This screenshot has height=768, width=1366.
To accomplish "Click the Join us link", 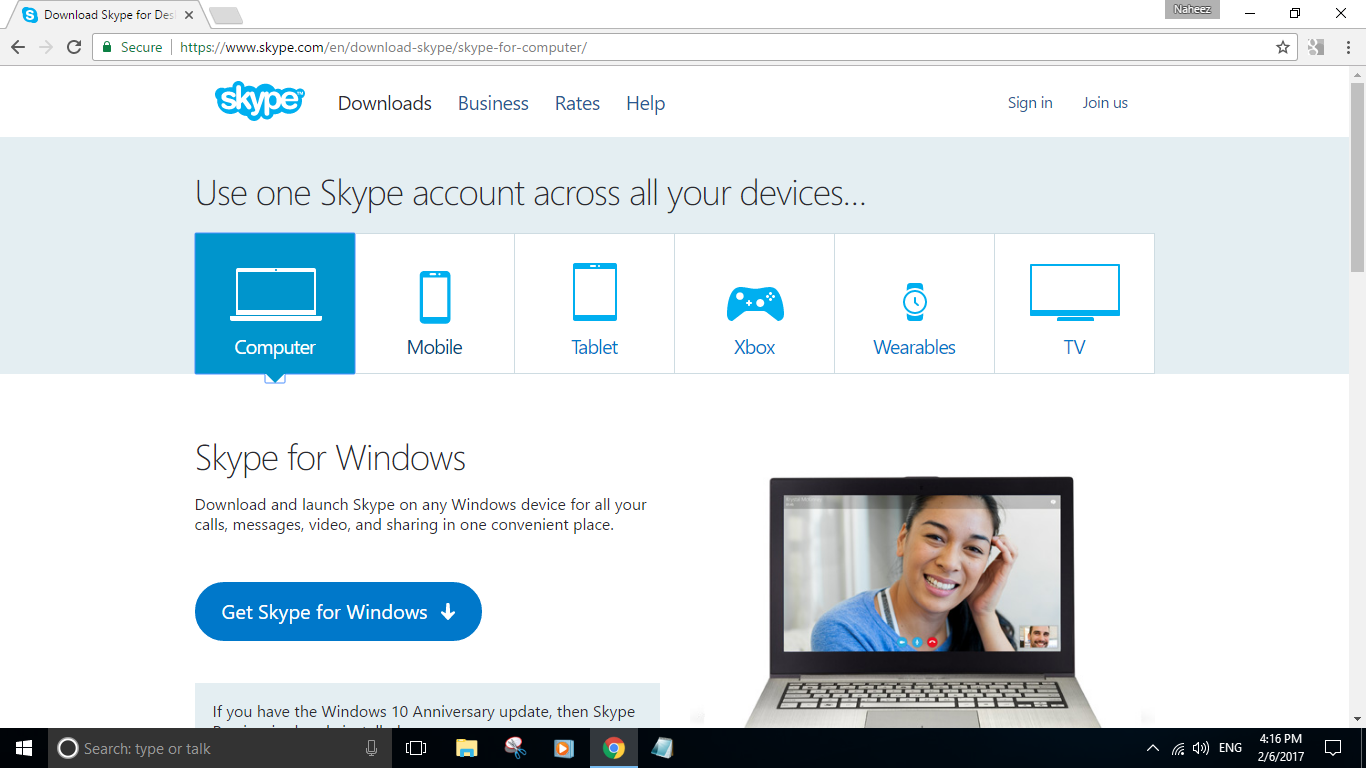I will (1105, 102).
